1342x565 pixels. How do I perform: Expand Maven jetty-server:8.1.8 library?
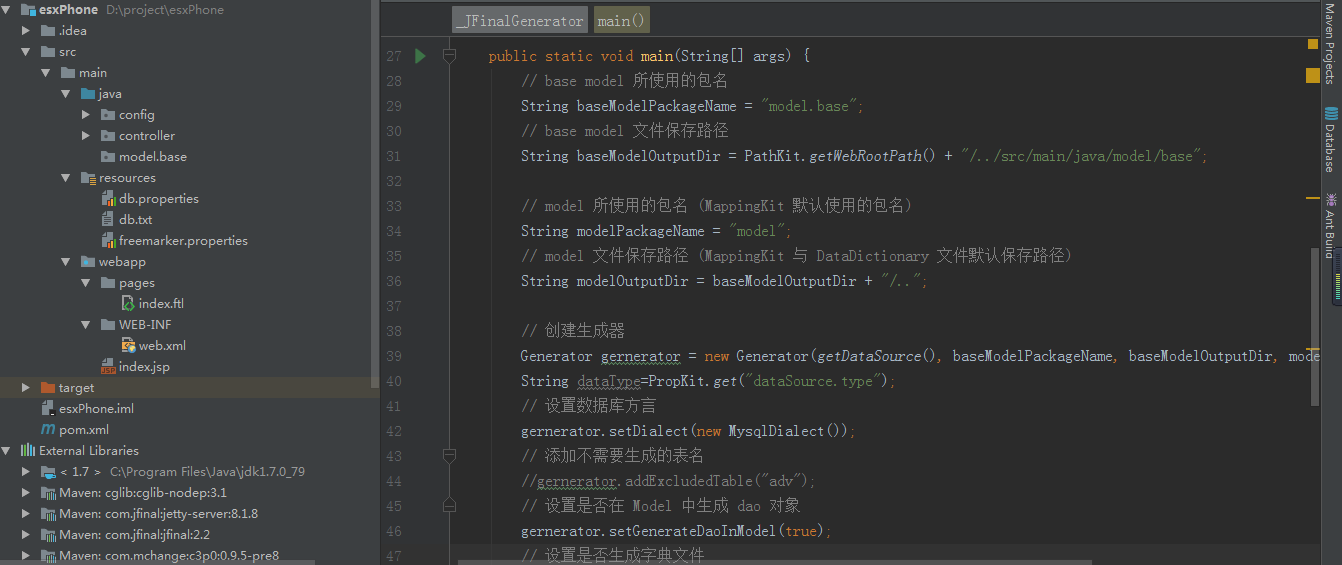point(25,513)
